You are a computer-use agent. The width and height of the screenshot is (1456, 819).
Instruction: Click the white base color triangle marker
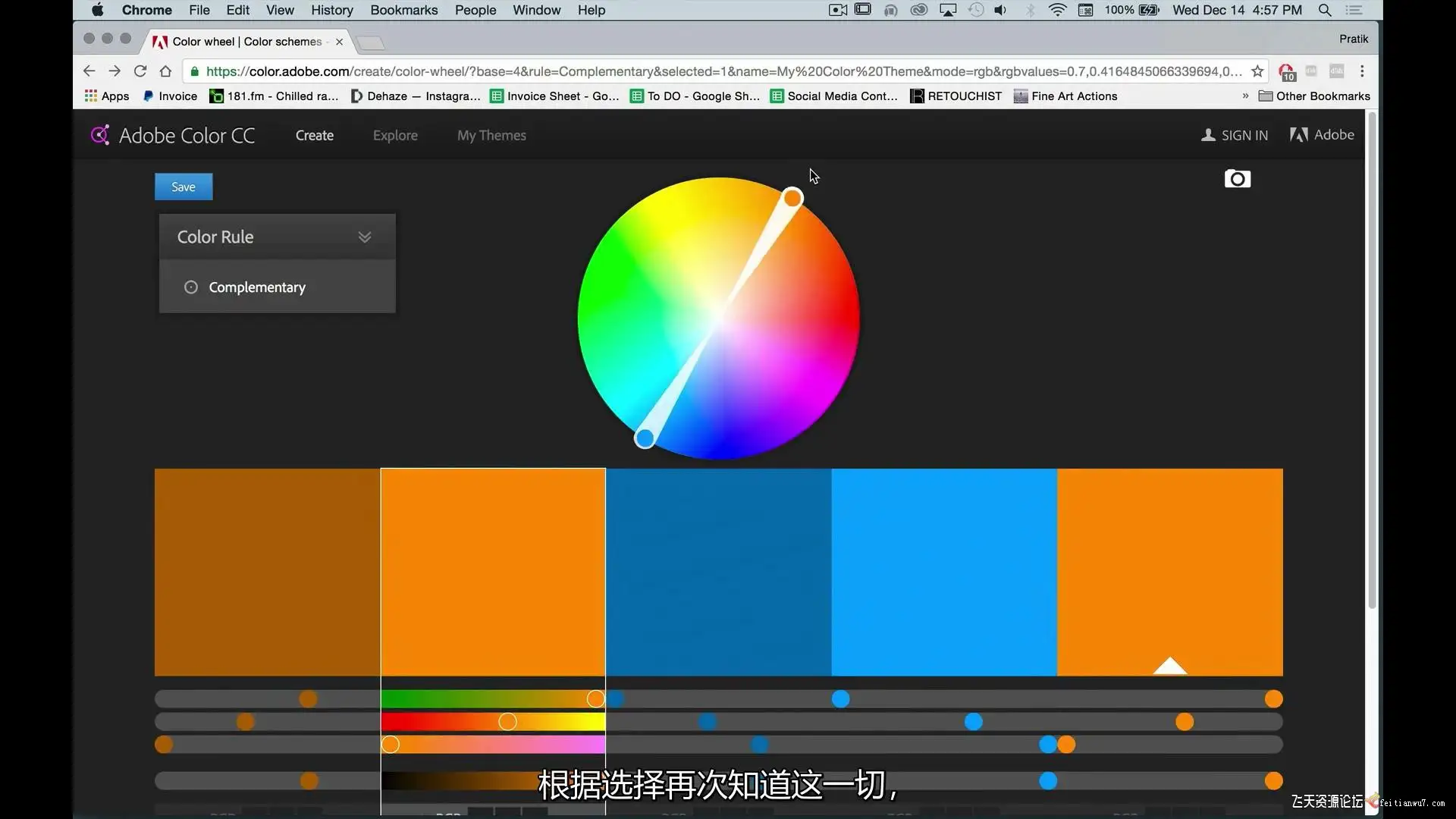(1169, 666)
